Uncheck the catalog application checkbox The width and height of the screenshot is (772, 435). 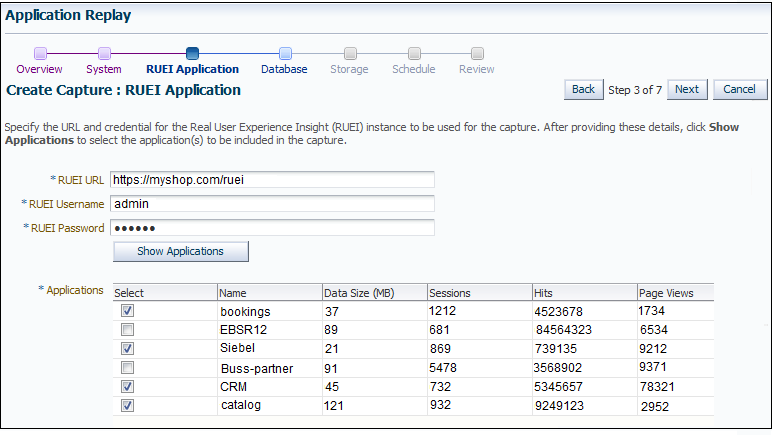click(128, 405)
